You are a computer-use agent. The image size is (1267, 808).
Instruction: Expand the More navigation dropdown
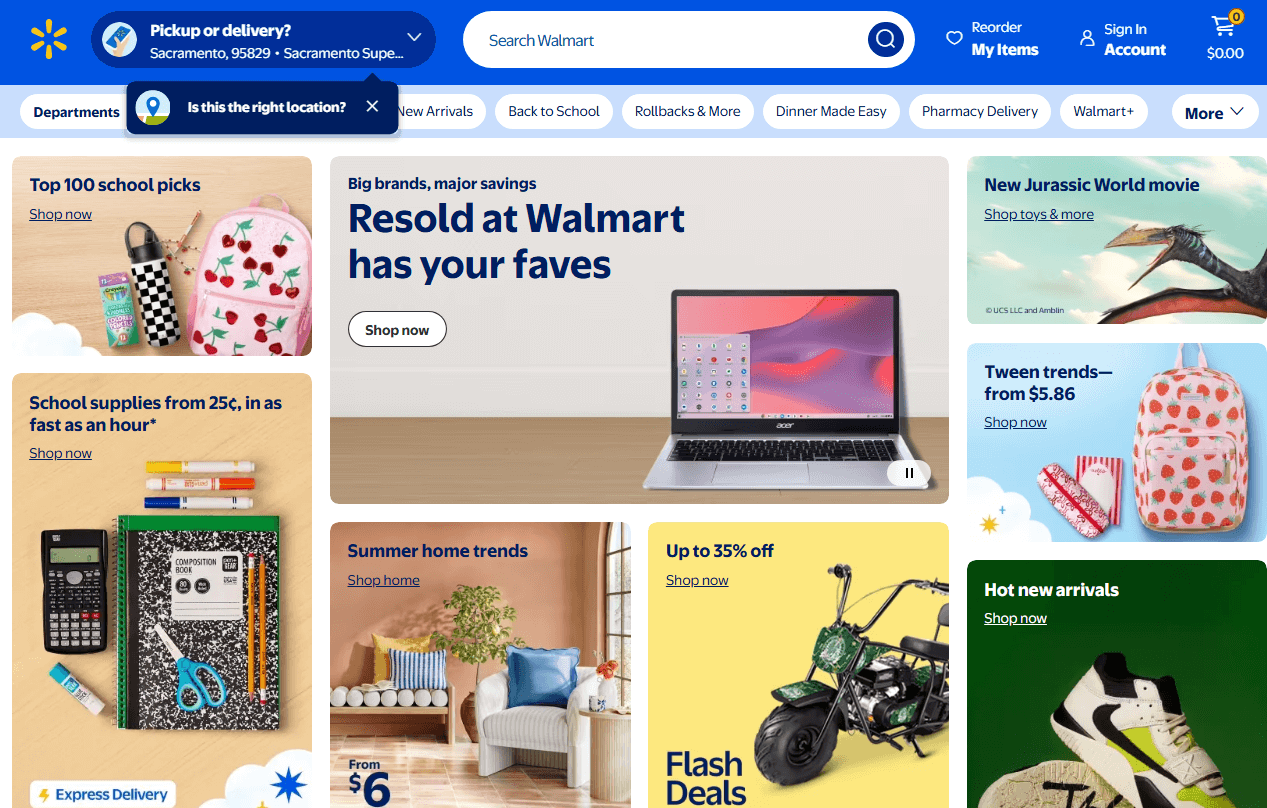pos(1215,113)
